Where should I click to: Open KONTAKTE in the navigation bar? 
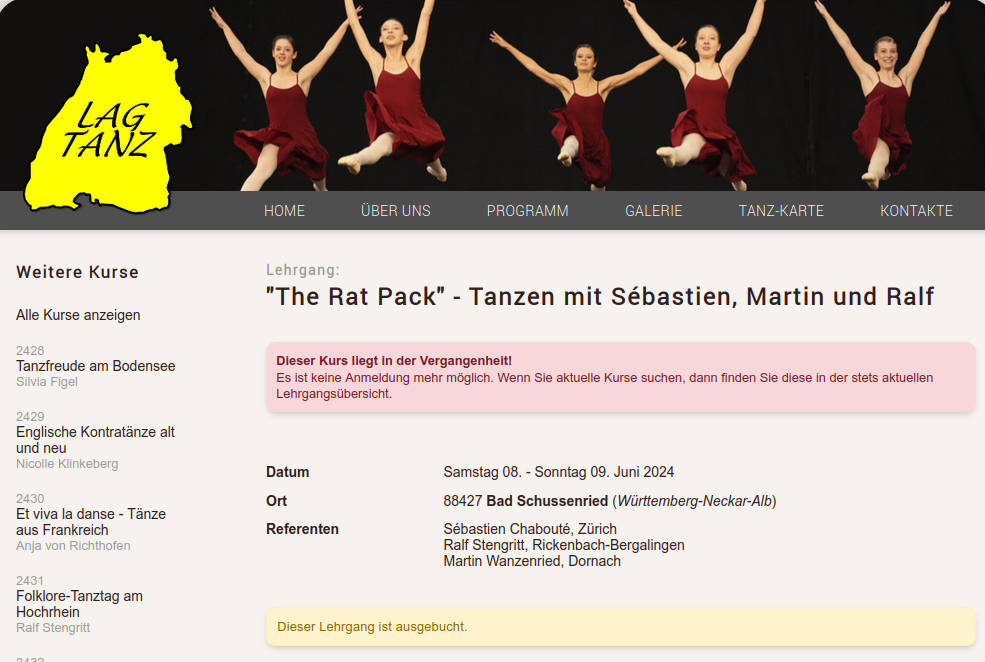click(x=916, y=211)
